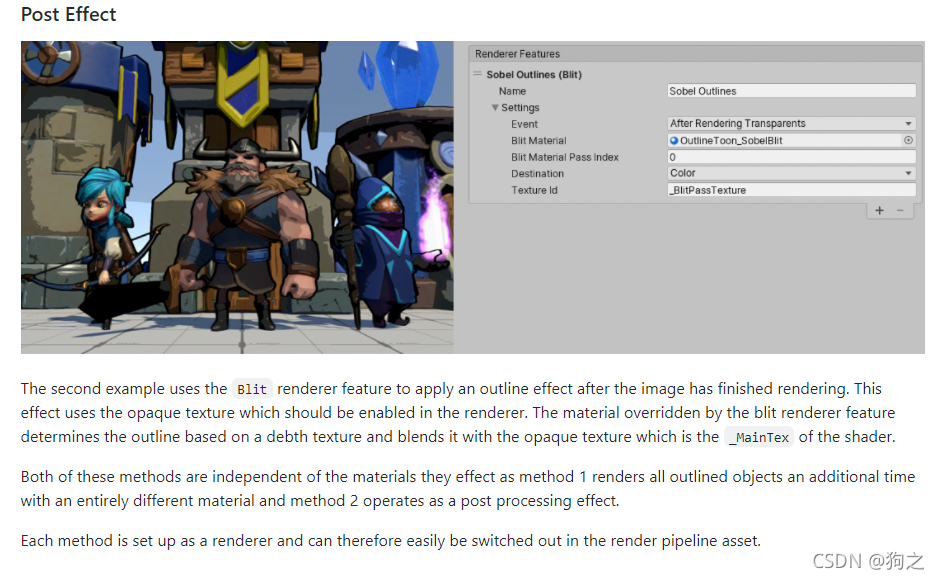Select the _MainTex code snippet in the text
Viewport: 940px width, 579px height.
(759, 437)
